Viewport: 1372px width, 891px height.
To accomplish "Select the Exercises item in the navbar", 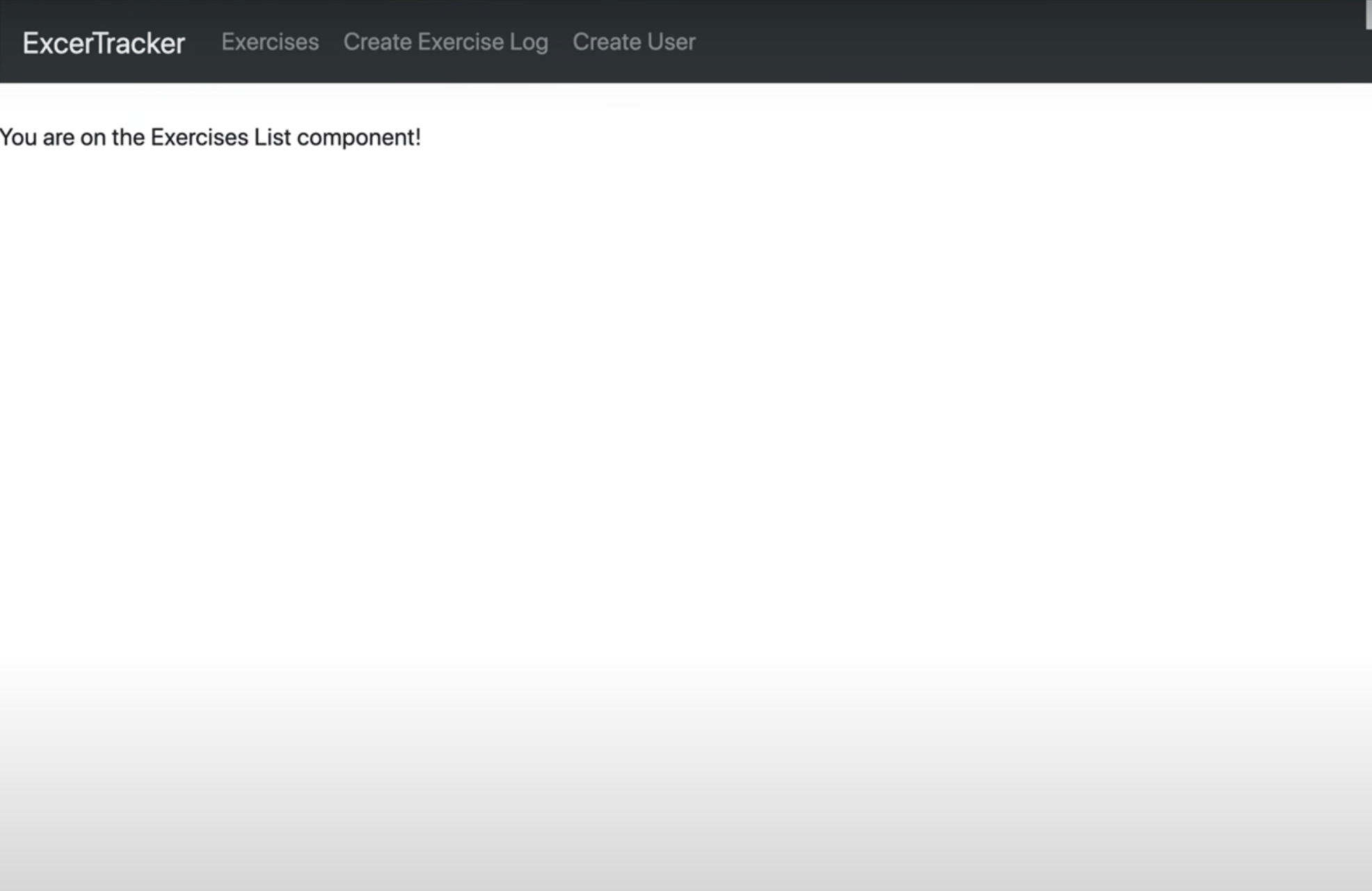I will [270, 42].
